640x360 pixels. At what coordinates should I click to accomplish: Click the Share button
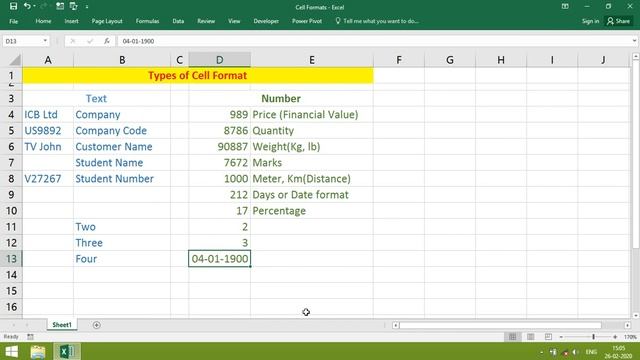[619, 21]
